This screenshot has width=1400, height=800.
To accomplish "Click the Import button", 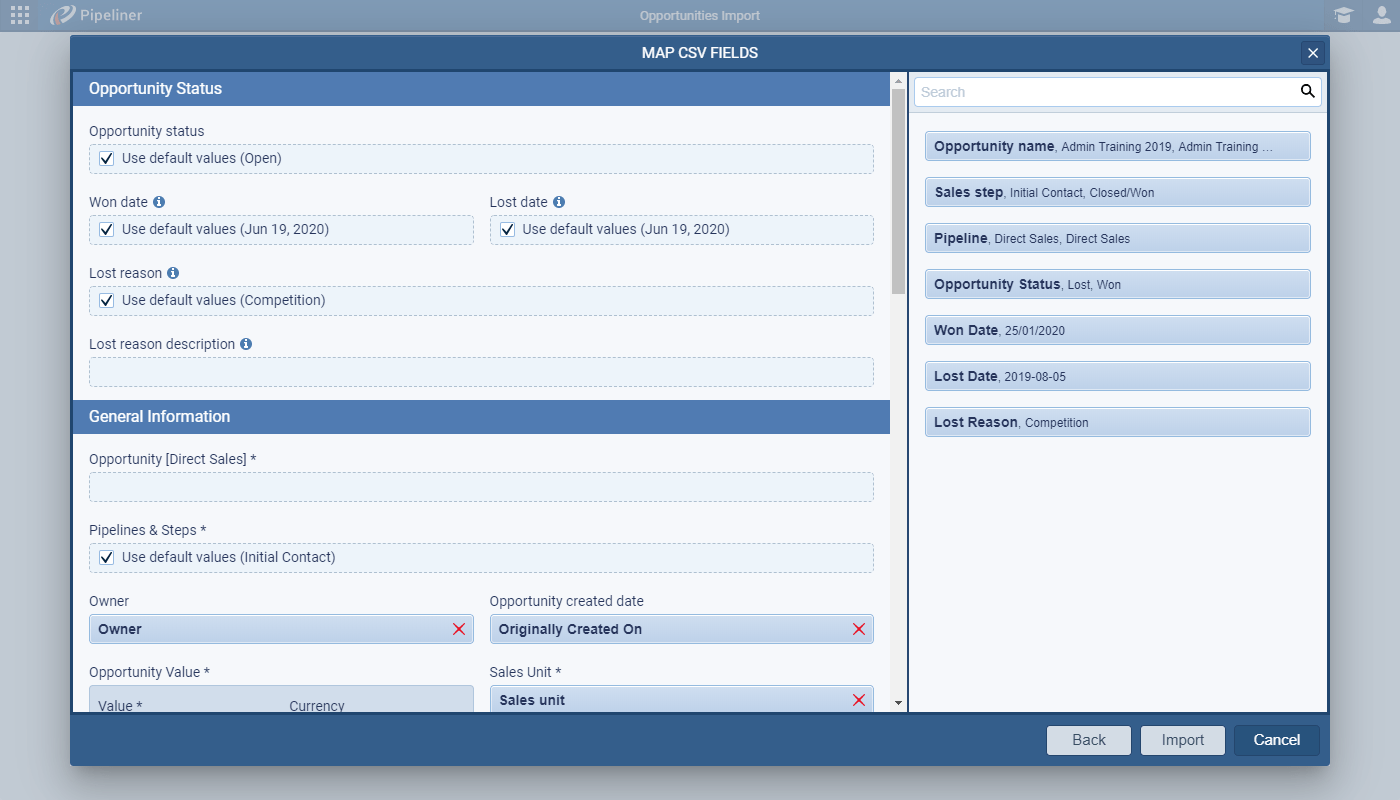I will pyautogui.click(x=1182, y=740).
